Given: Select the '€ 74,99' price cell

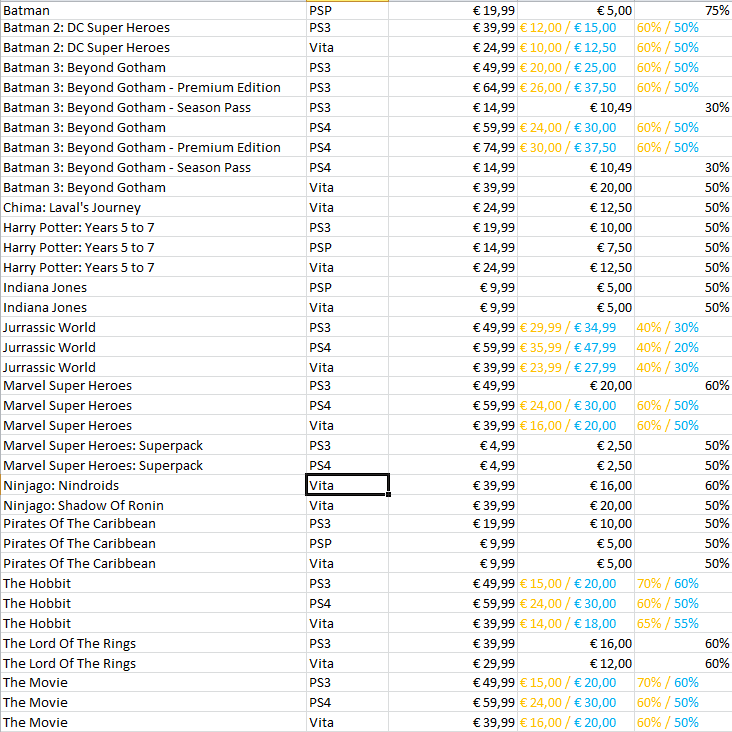Looking at the screenshot, I should tap(453, 148).
